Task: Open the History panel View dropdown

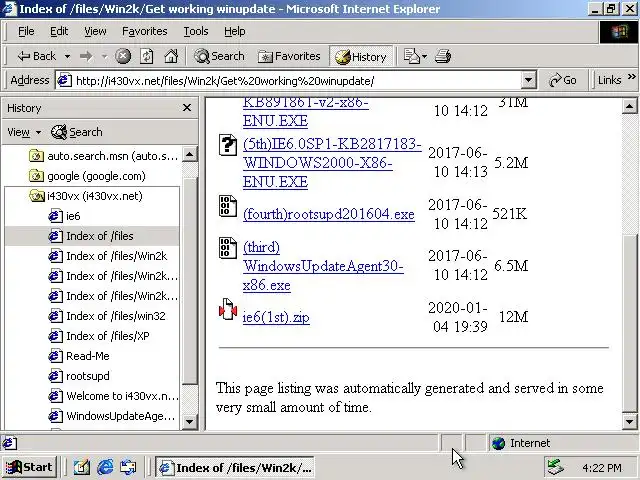Action: tap(24, 132)
